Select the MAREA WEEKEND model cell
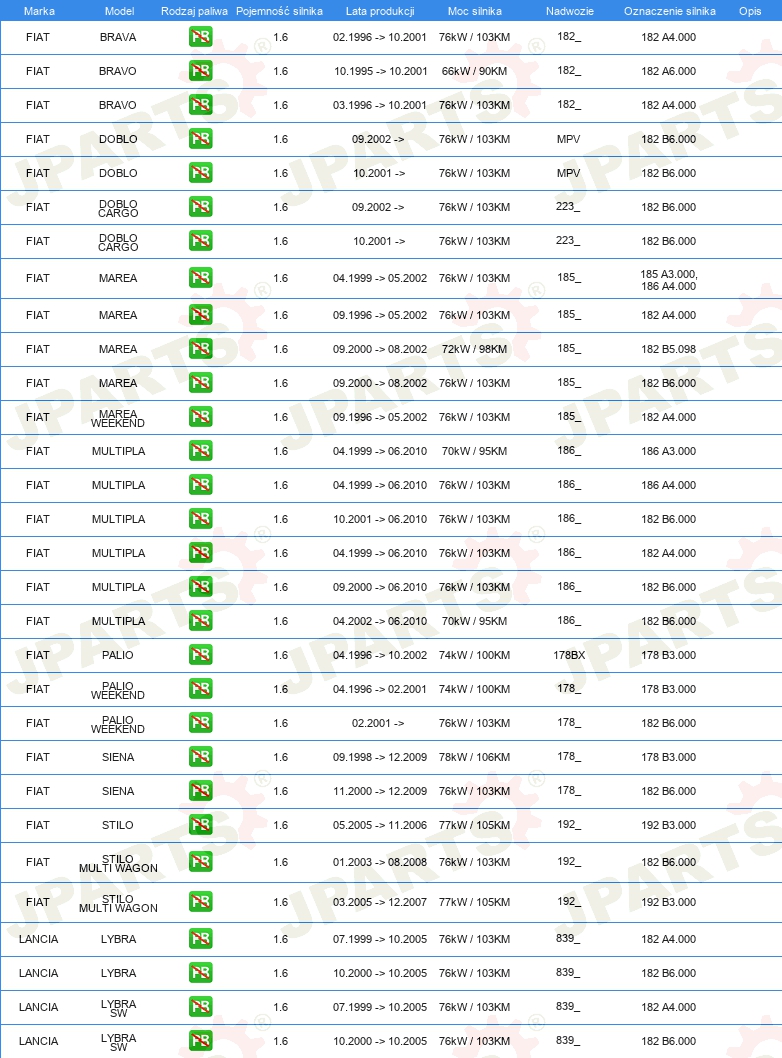Image resolution: width=782 pixels, height=1058 pixels. point(118,418)
